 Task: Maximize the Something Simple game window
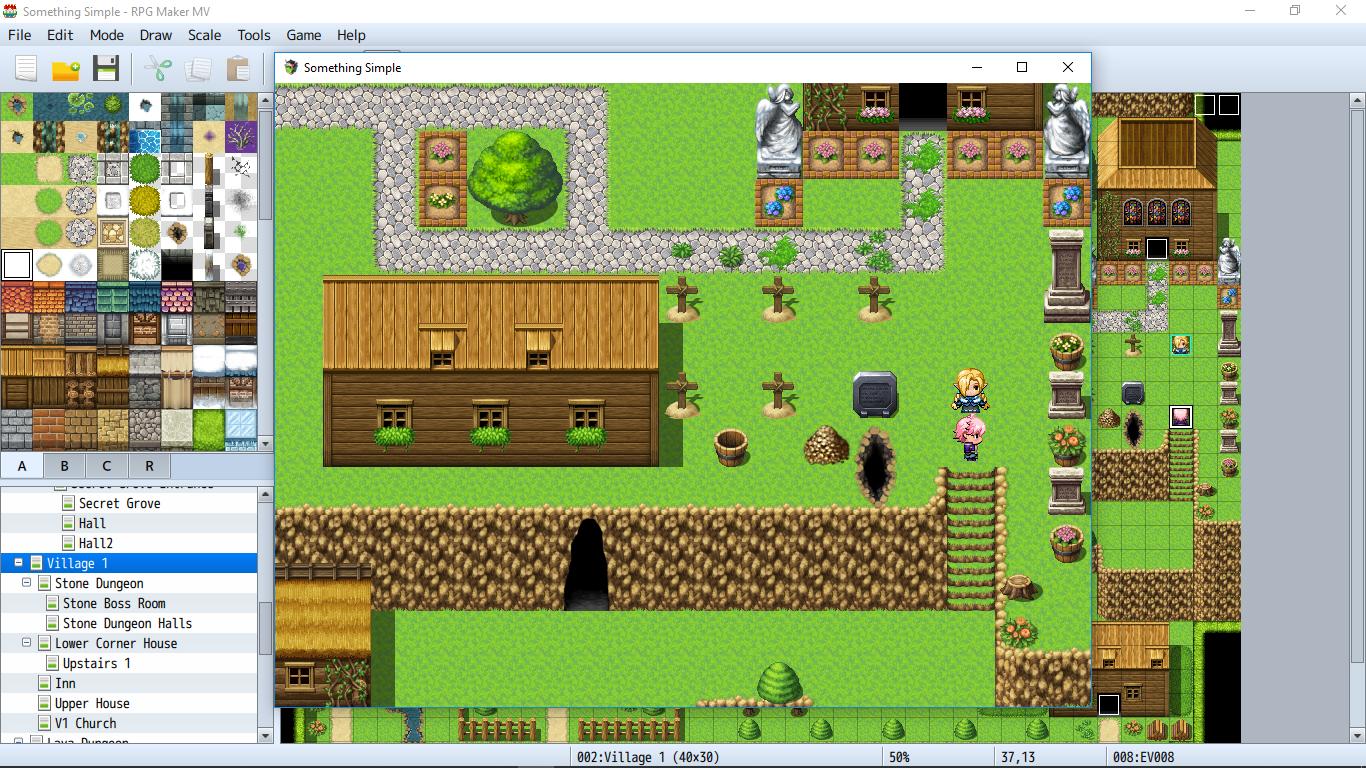click(x=1022, y=67)
